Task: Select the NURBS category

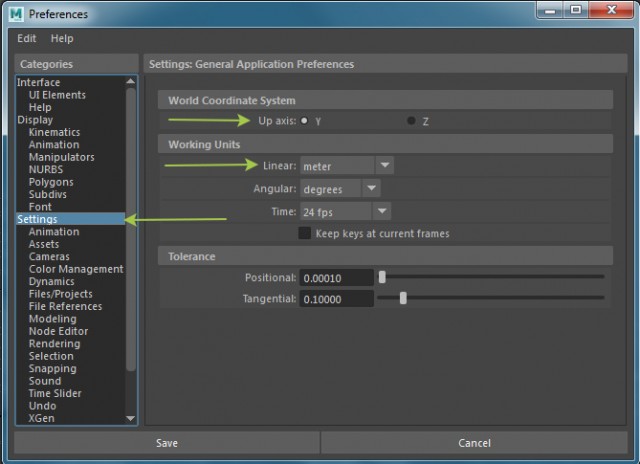Action: [46, 169]
